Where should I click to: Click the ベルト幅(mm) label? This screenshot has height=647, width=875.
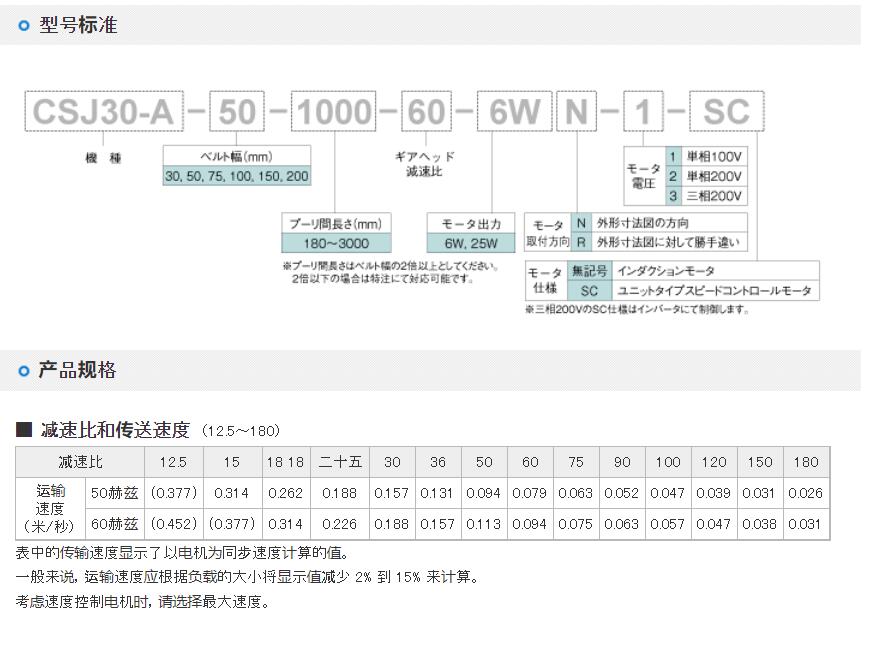(237, 156)
